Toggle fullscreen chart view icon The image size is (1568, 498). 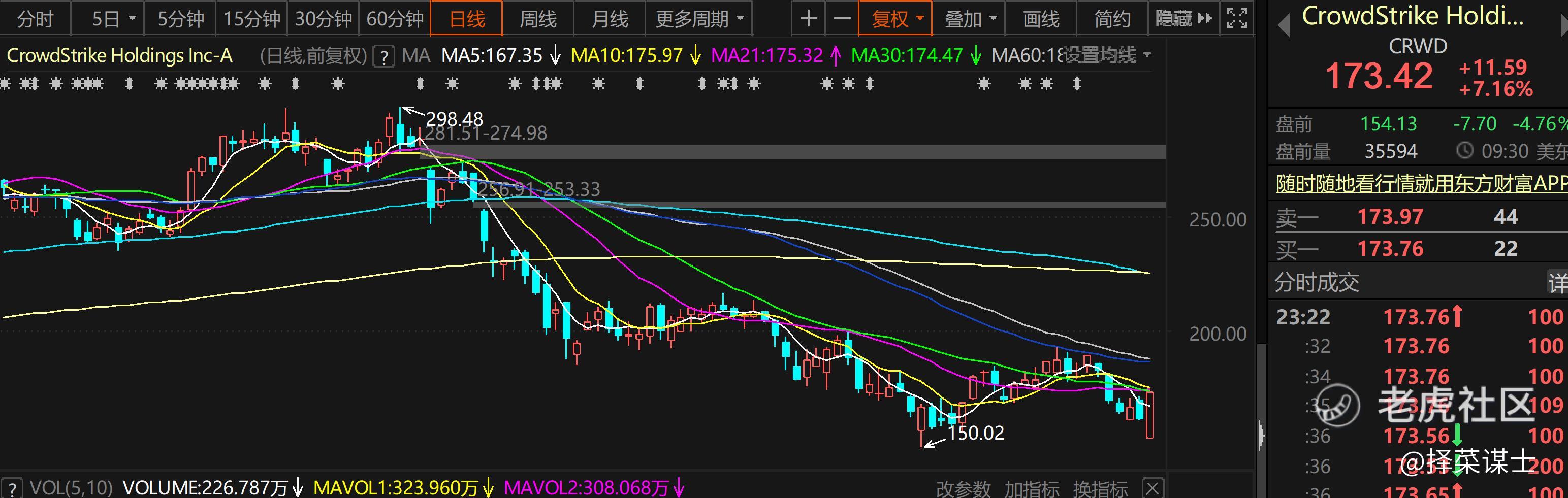[x=1236, y=19]
